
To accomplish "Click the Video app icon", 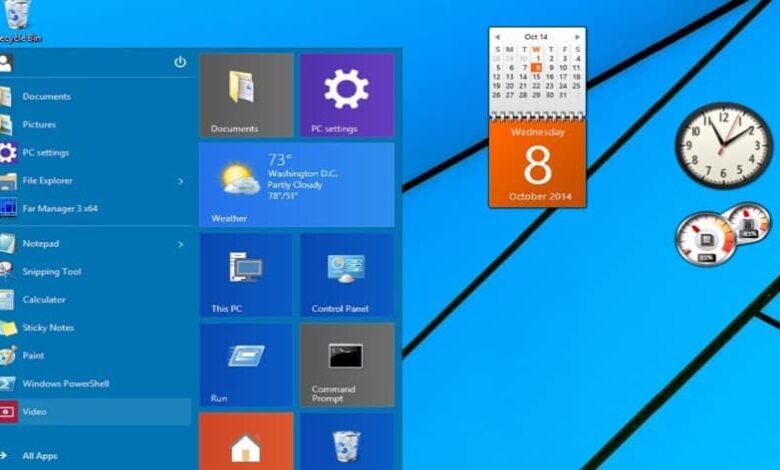I will [x=8, y=411].
